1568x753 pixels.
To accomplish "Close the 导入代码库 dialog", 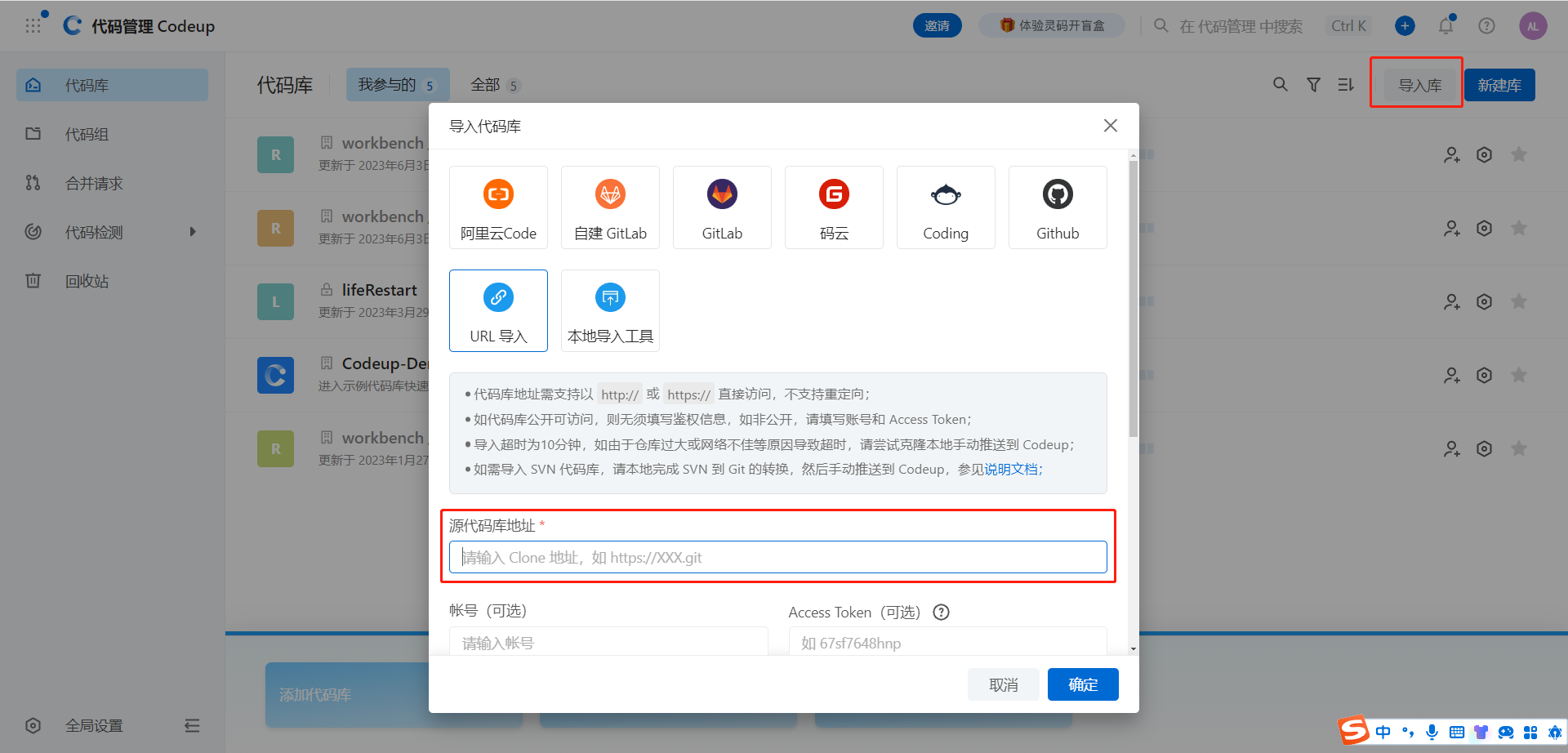I will coord(1111,126).
